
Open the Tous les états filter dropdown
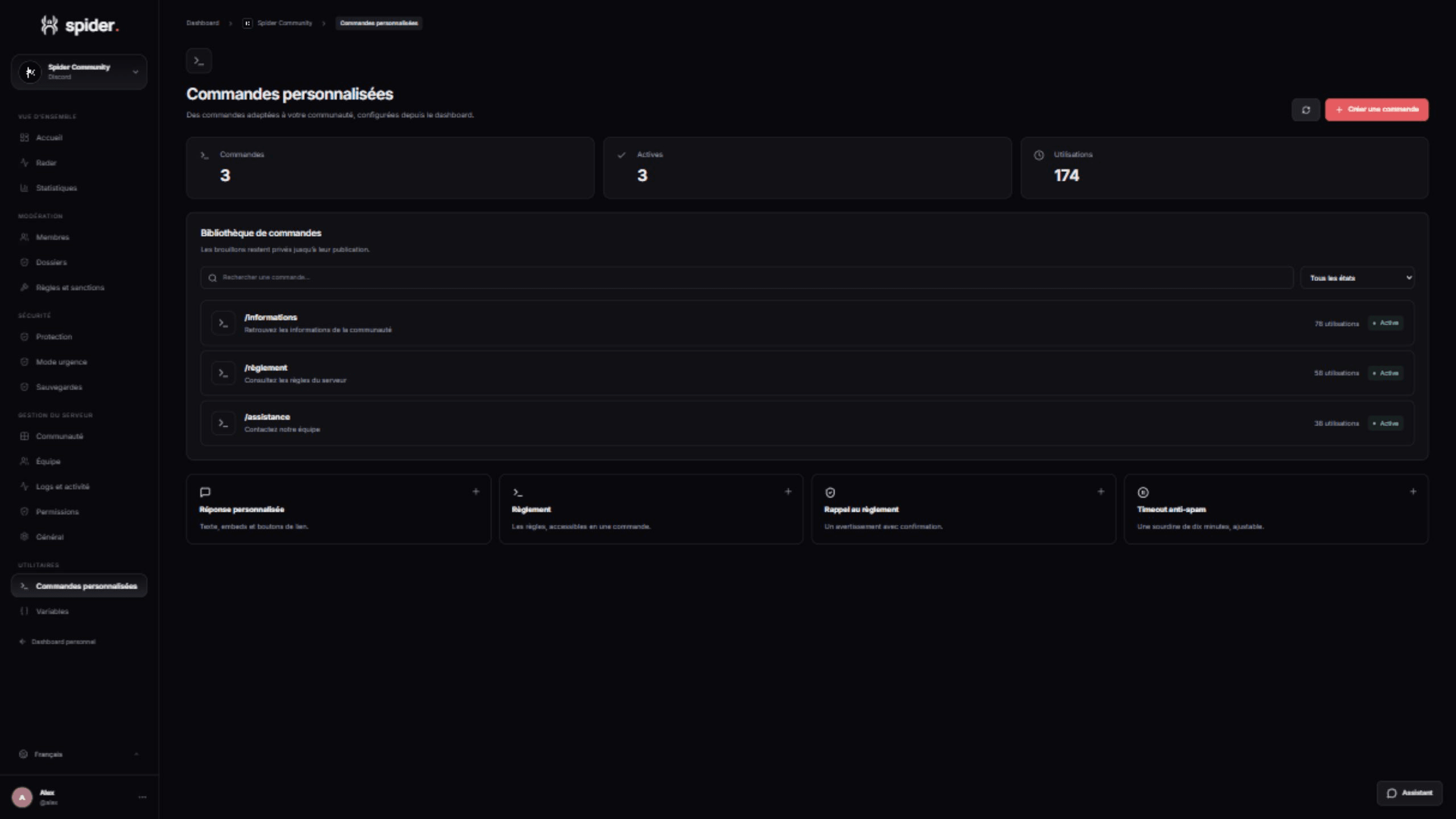tap(1358, 278)
